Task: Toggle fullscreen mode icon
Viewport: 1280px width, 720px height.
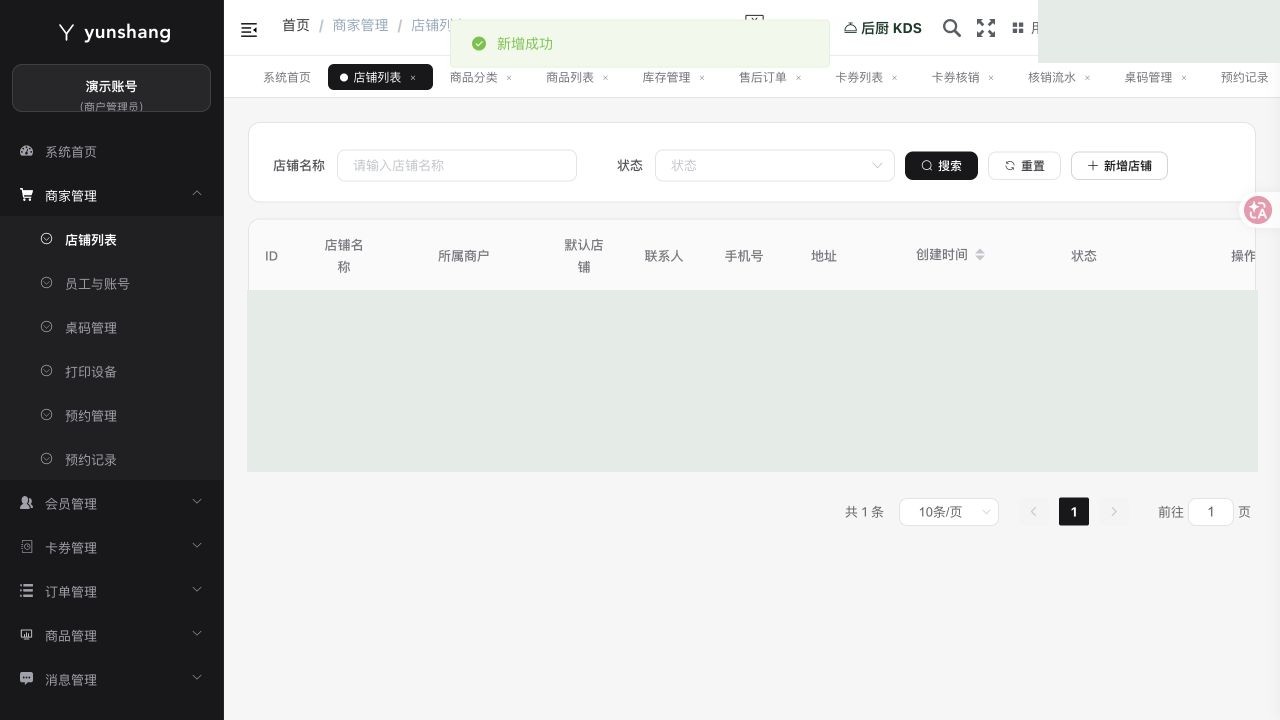Action: click(986, 28)
